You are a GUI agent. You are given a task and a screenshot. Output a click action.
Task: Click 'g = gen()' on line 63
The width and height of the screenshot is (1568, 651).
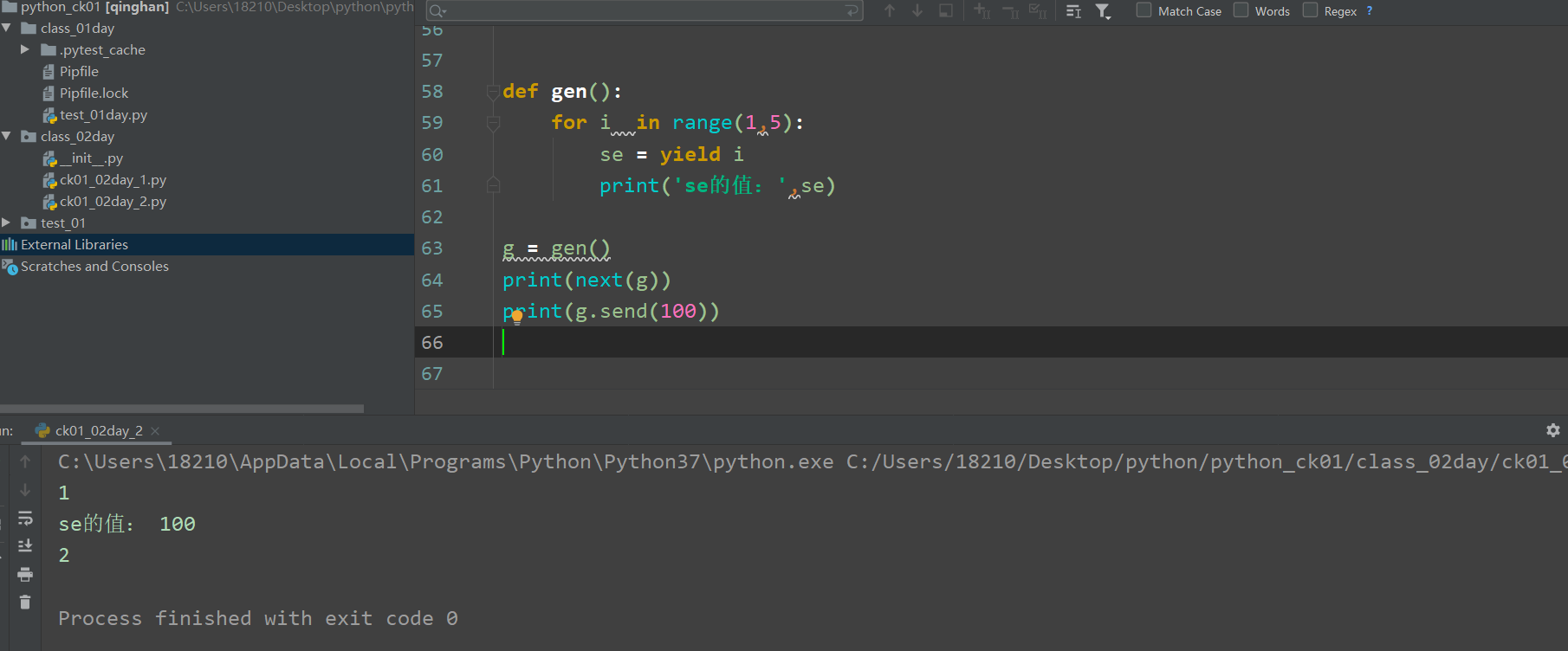click(556, 248)
